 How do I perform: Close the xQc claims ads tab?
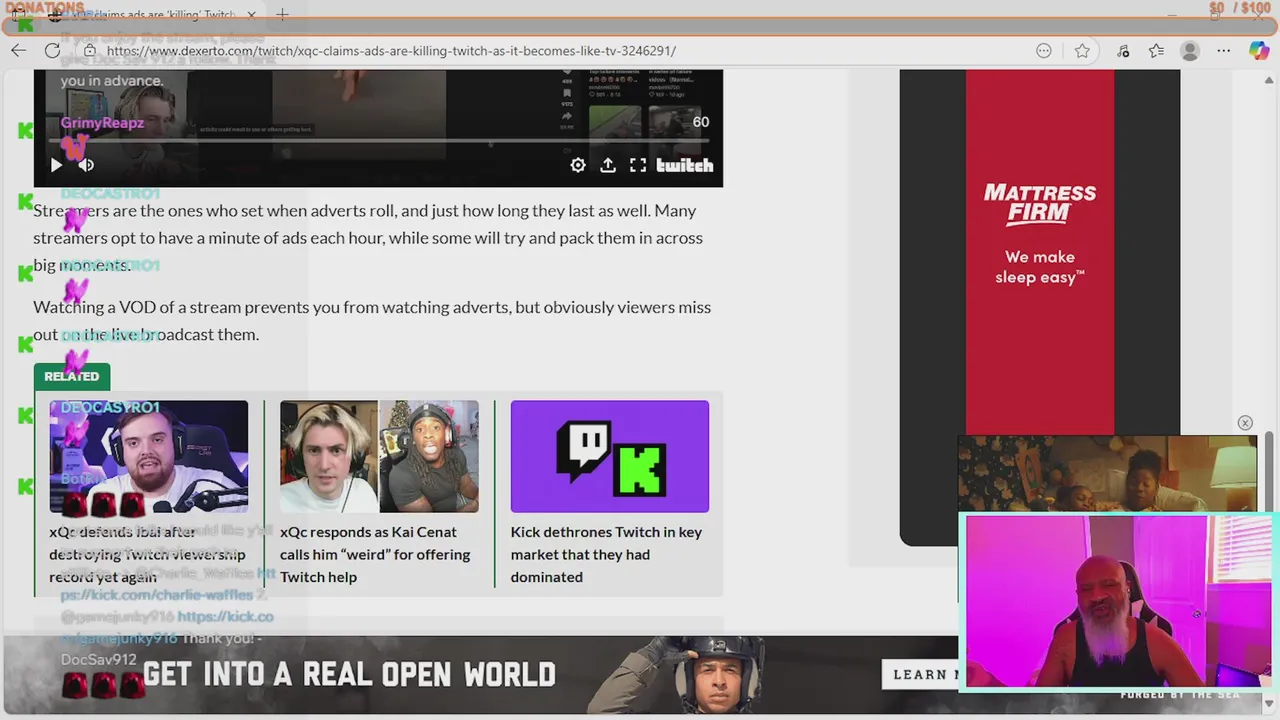click(252, 15)
